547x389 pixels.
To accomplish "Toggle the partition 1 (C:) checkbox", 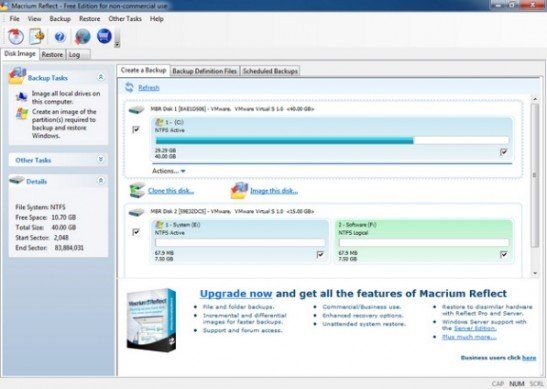I will 503,152.
